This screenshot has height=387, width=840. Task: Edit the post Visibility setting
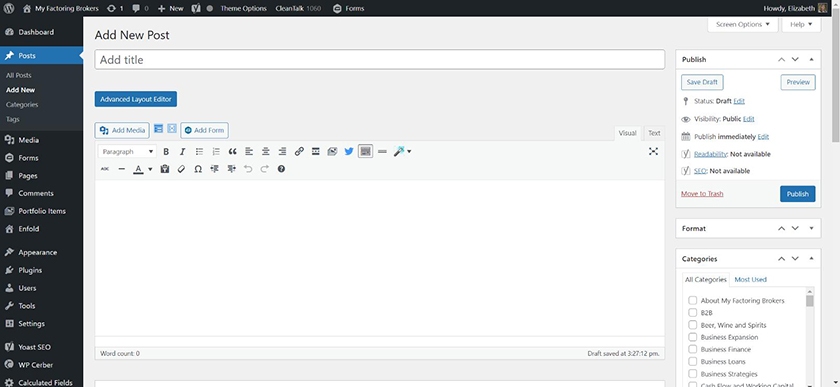748,119
